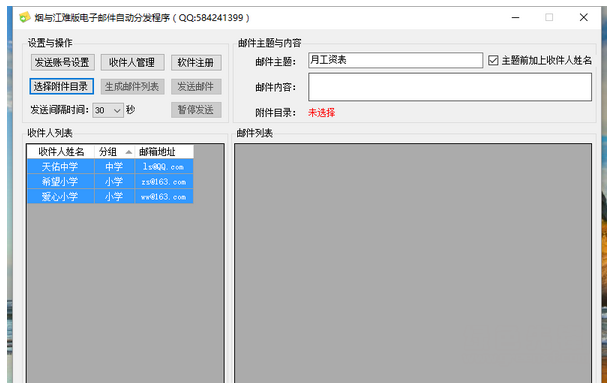Viewport: 611px width, 383px height.
Task: Click email cell zs@163.com
Action: coord(164,181)
